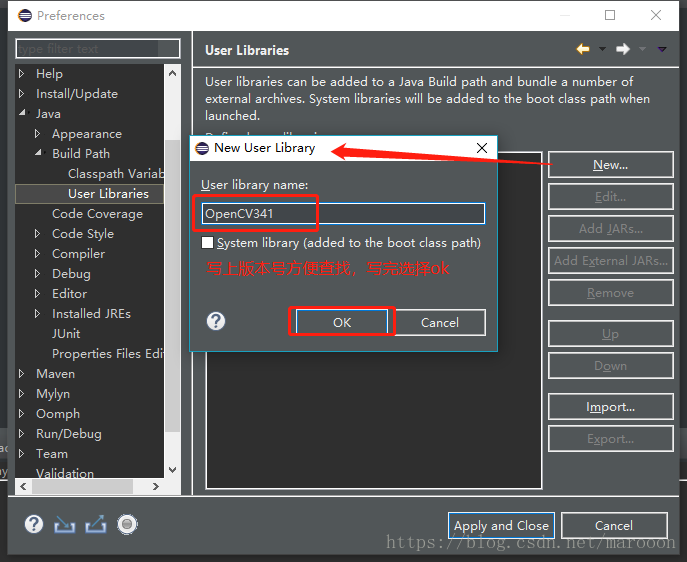The width and height of the screenshot is (687, 562).
Task: Expand the Debug node
Action: point(38,273)
